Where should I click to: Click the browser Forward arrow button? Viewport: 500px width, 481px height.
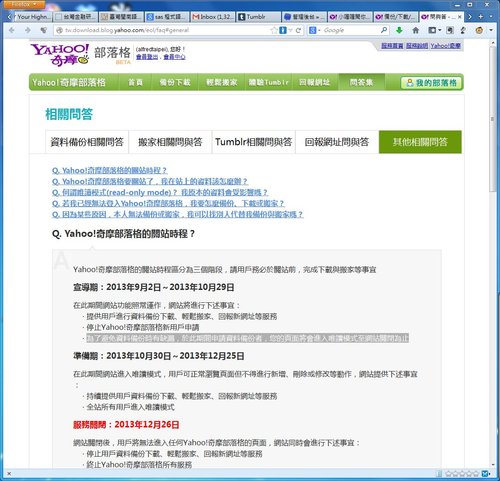[x=28, y=30]
